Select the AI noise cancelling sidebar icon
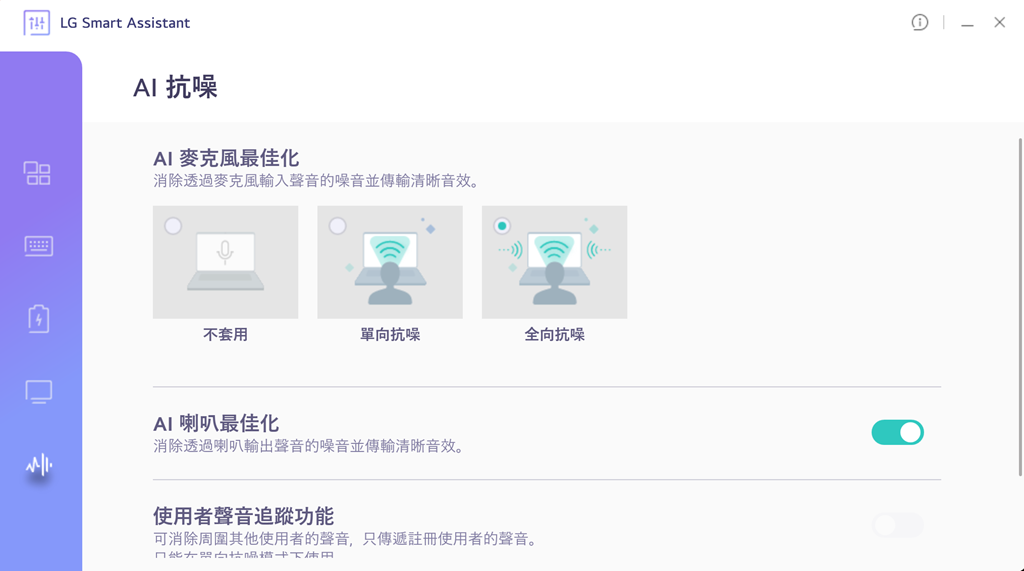Viewport: 1024px width, 571px height. [x=39, y=465]
